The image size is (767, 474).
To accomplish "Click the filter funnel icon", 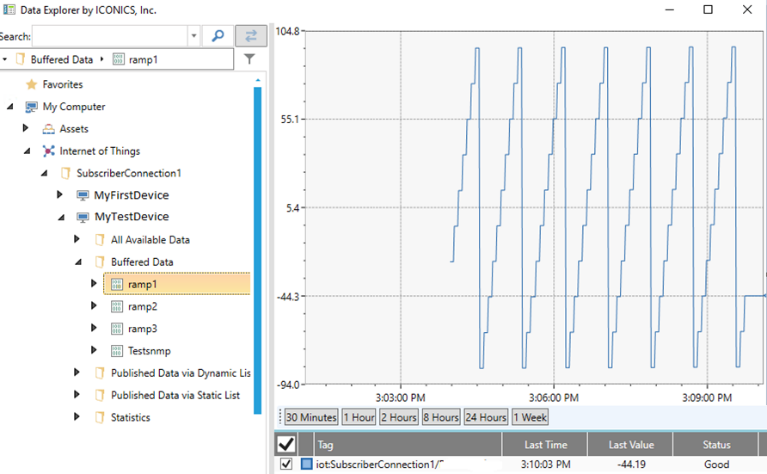I will coord(250,60).
